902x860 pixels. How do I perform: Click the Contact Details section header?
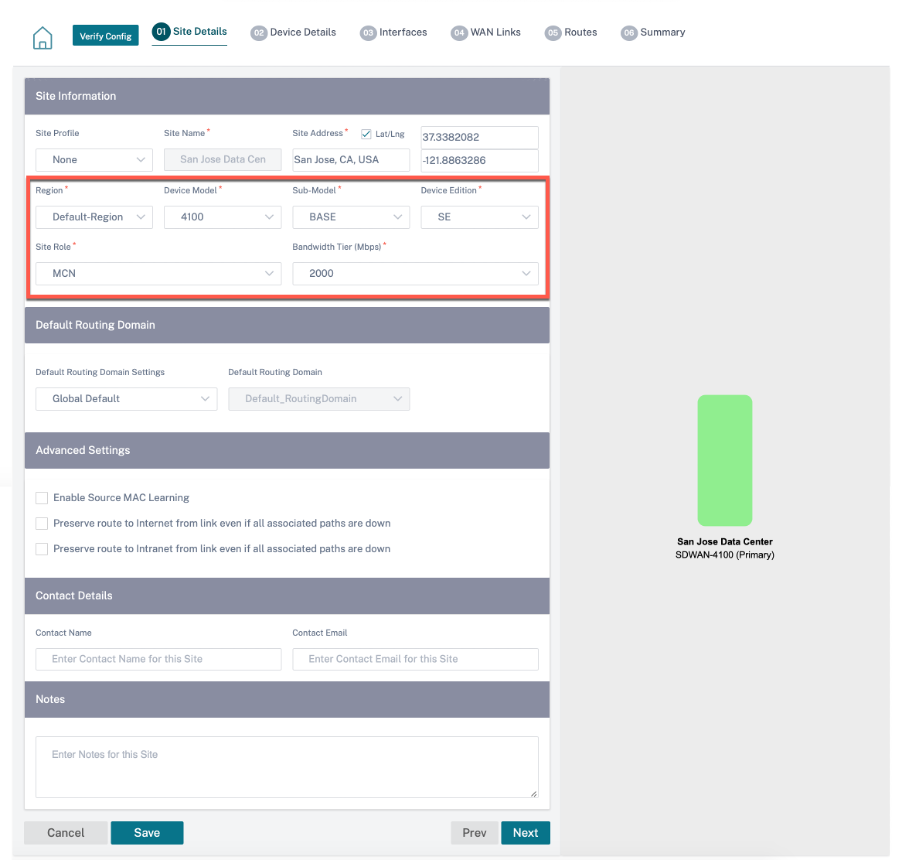287,596
